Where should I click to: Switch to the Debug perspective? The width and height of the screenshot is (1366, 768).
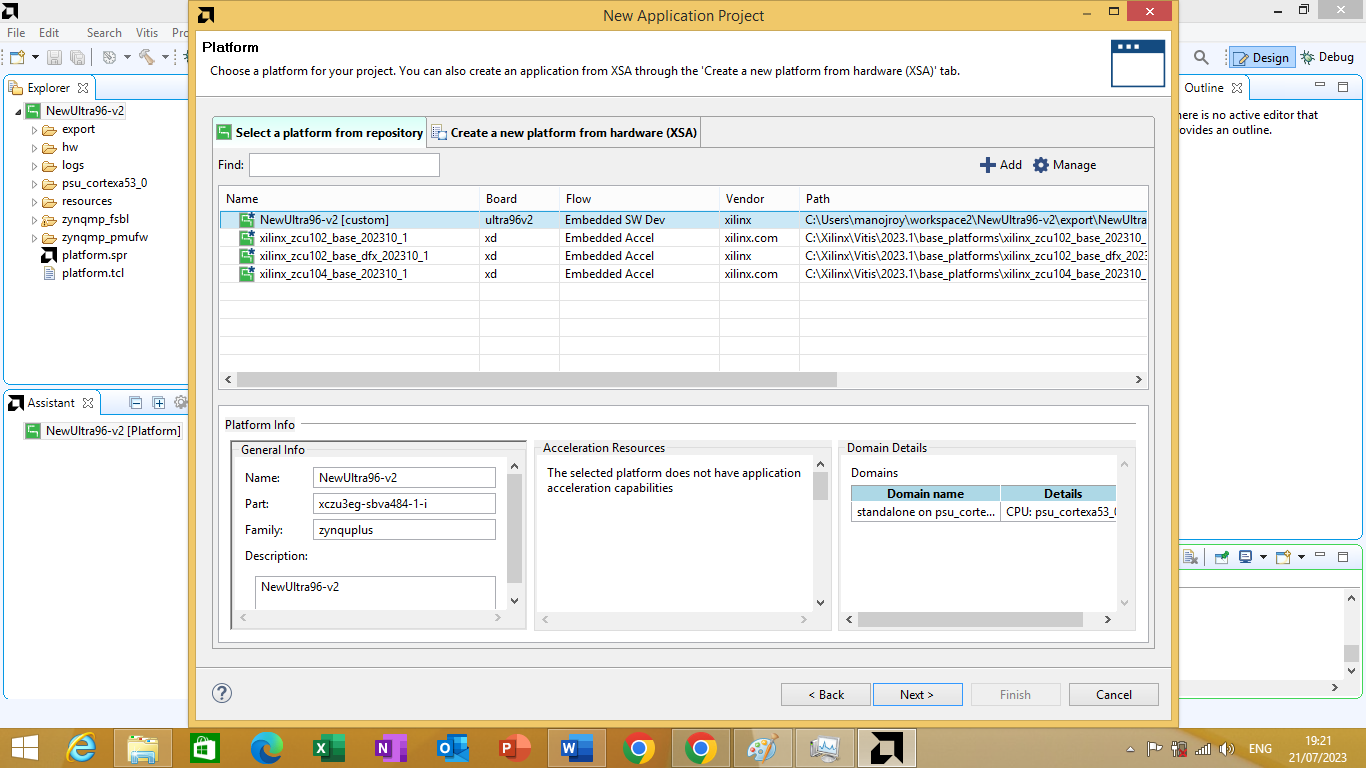pyautogui.click(x=1327, y=58)
